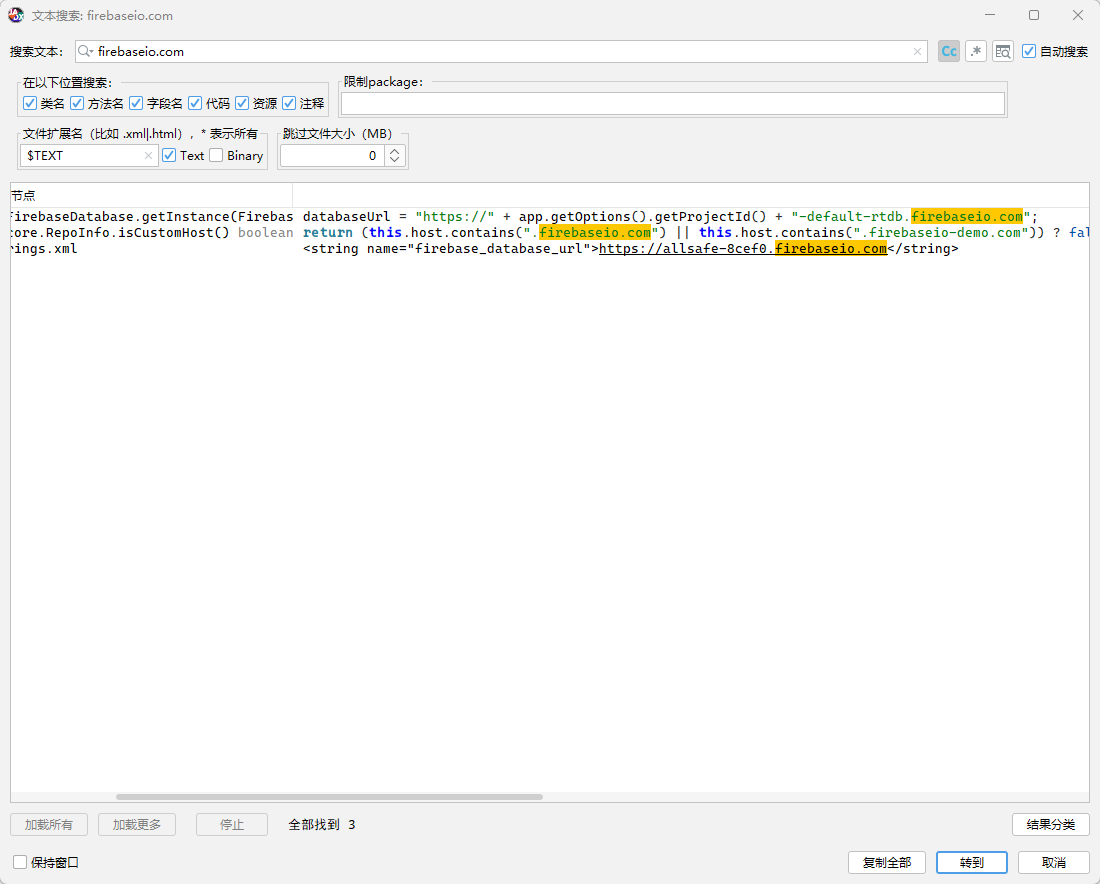Click the databaseUrl code line
Viewport: 1100px width, 884px height.
pyautogui.click(x=670, y=217)
